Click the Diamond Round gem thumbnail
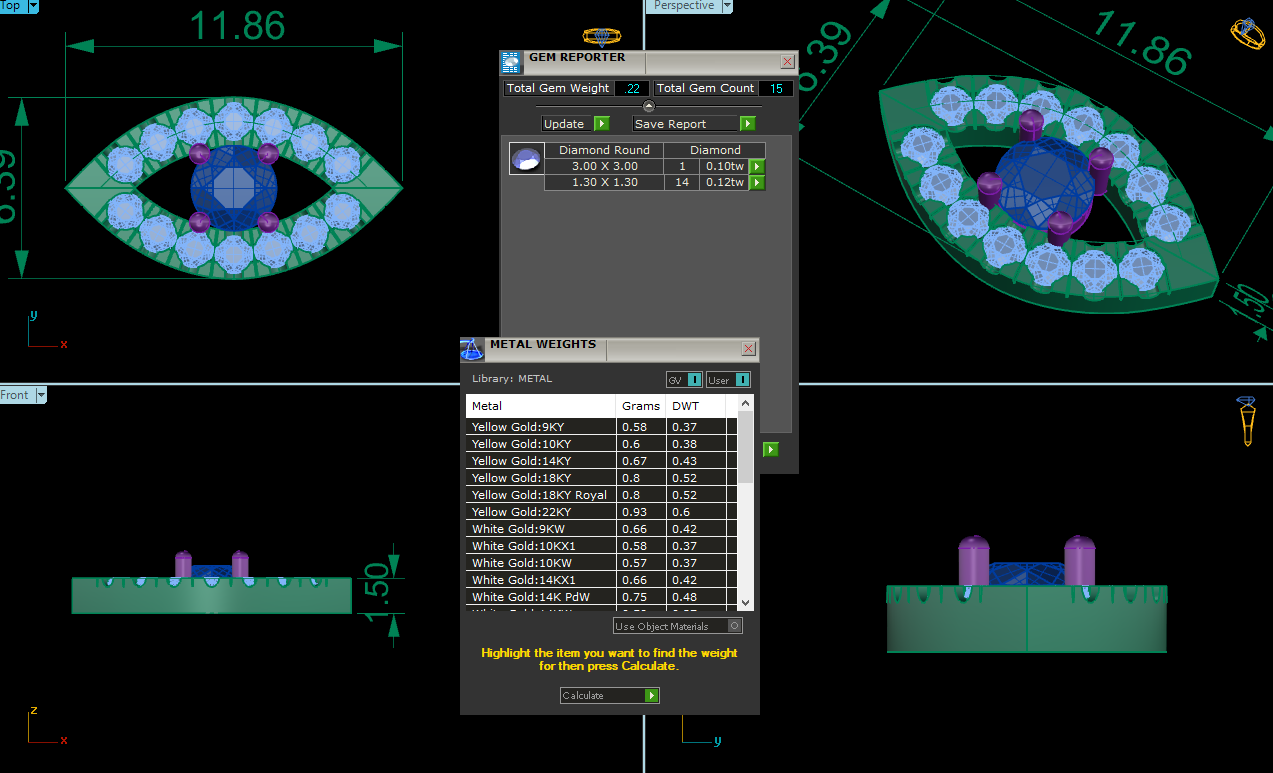Image resolution: width=1273 pixels, height=773 pixels. (x=526, y=159)
